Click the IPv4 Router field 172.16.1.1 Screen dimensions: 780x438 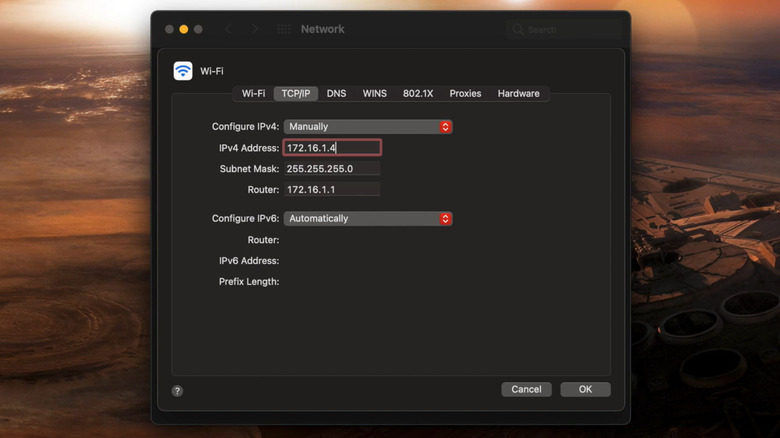click(x=332, y=190)
